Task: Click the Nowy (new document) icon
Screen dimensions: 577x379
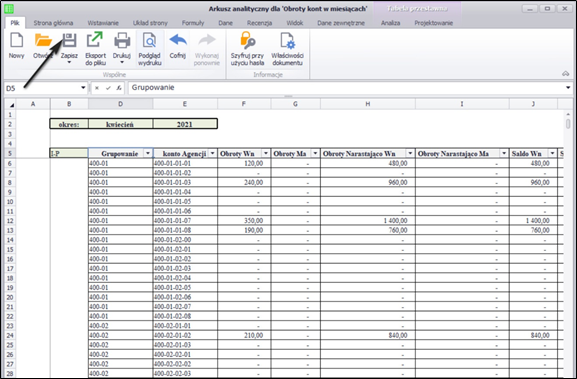Action: (16, 40)
